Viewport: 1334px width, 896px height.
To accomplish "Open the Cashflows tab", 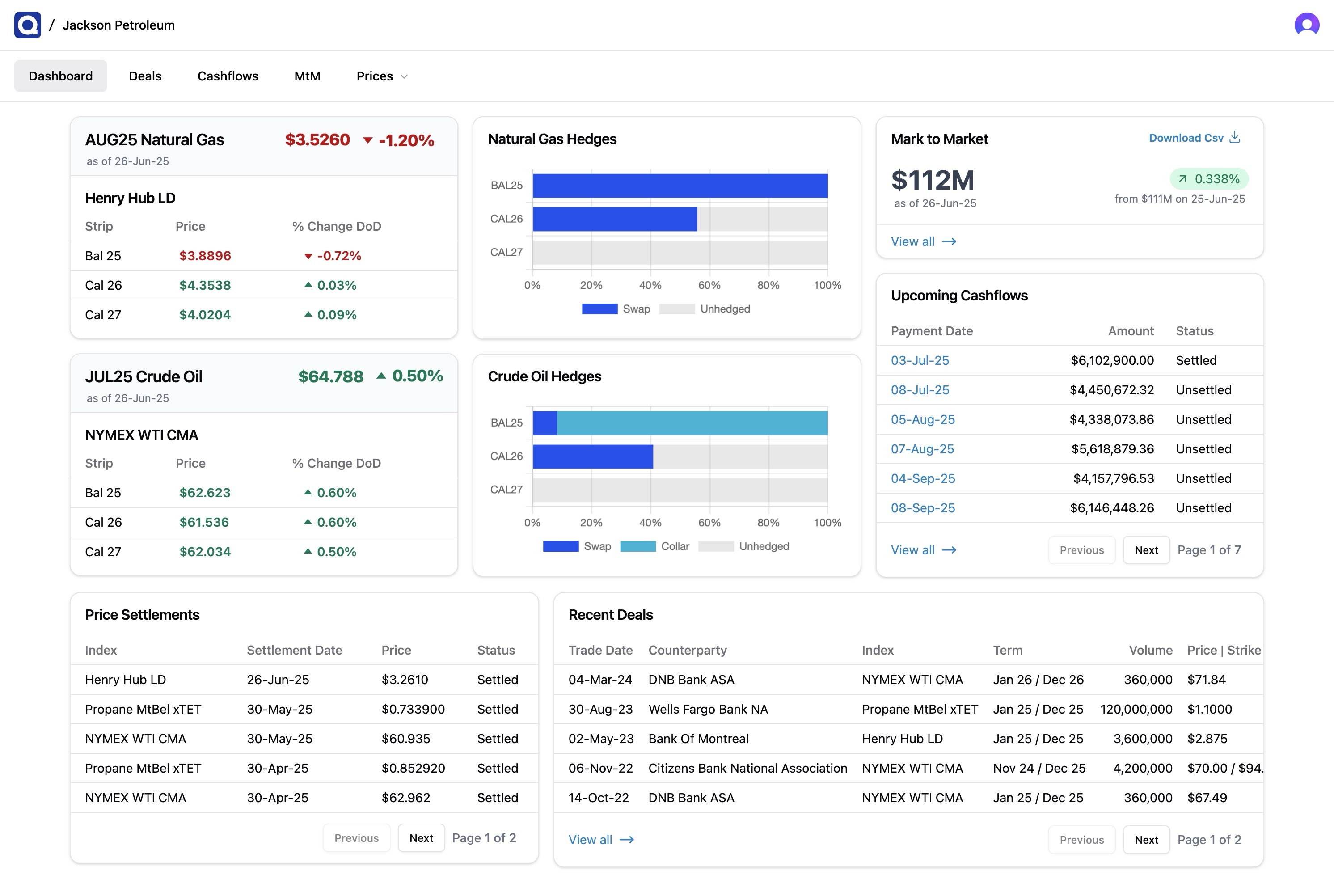I will (228, 76).
